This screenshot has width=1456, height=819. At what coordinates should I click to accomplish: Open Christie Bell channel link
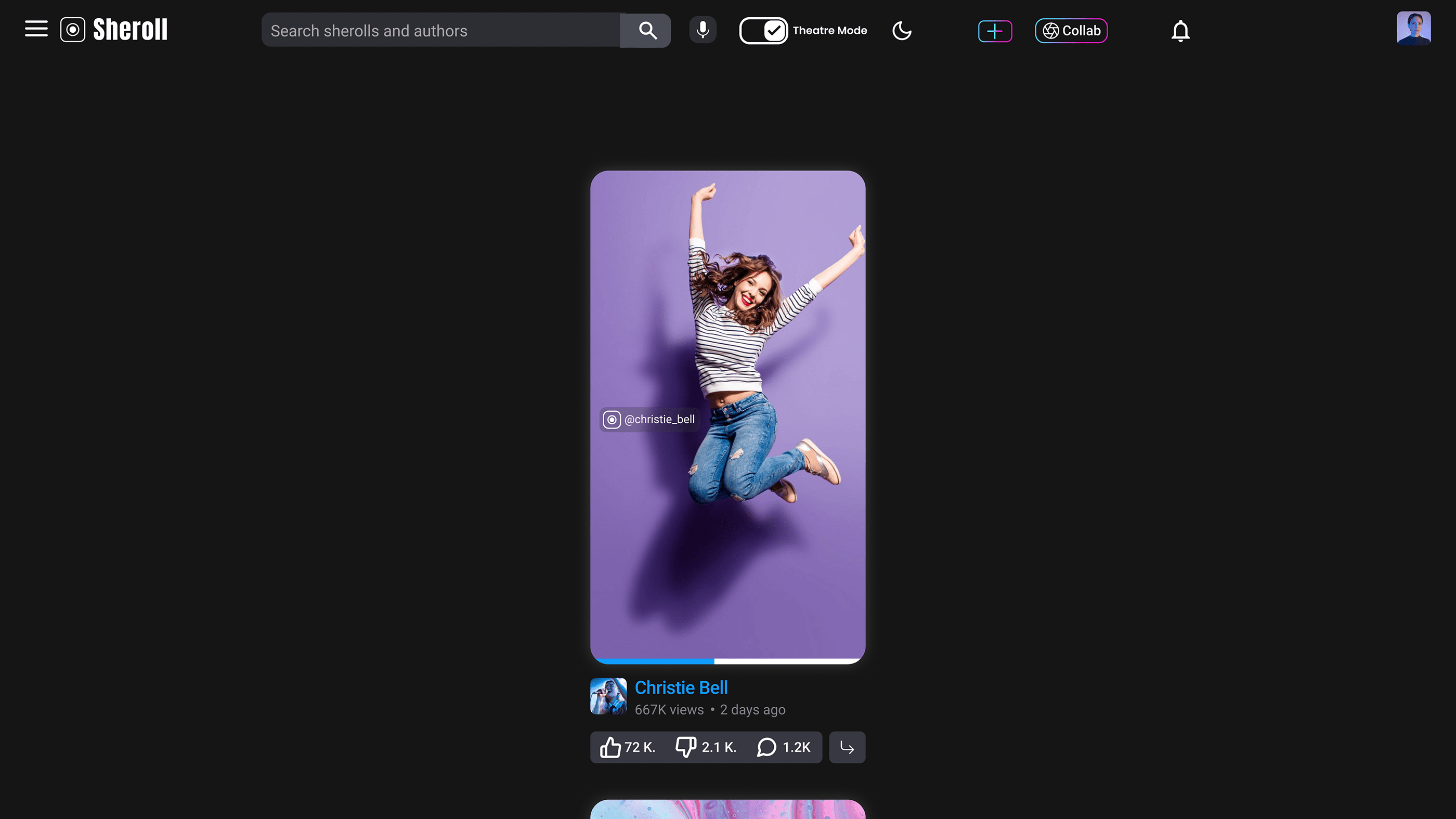pyautogui.click(x=681, y=687)
